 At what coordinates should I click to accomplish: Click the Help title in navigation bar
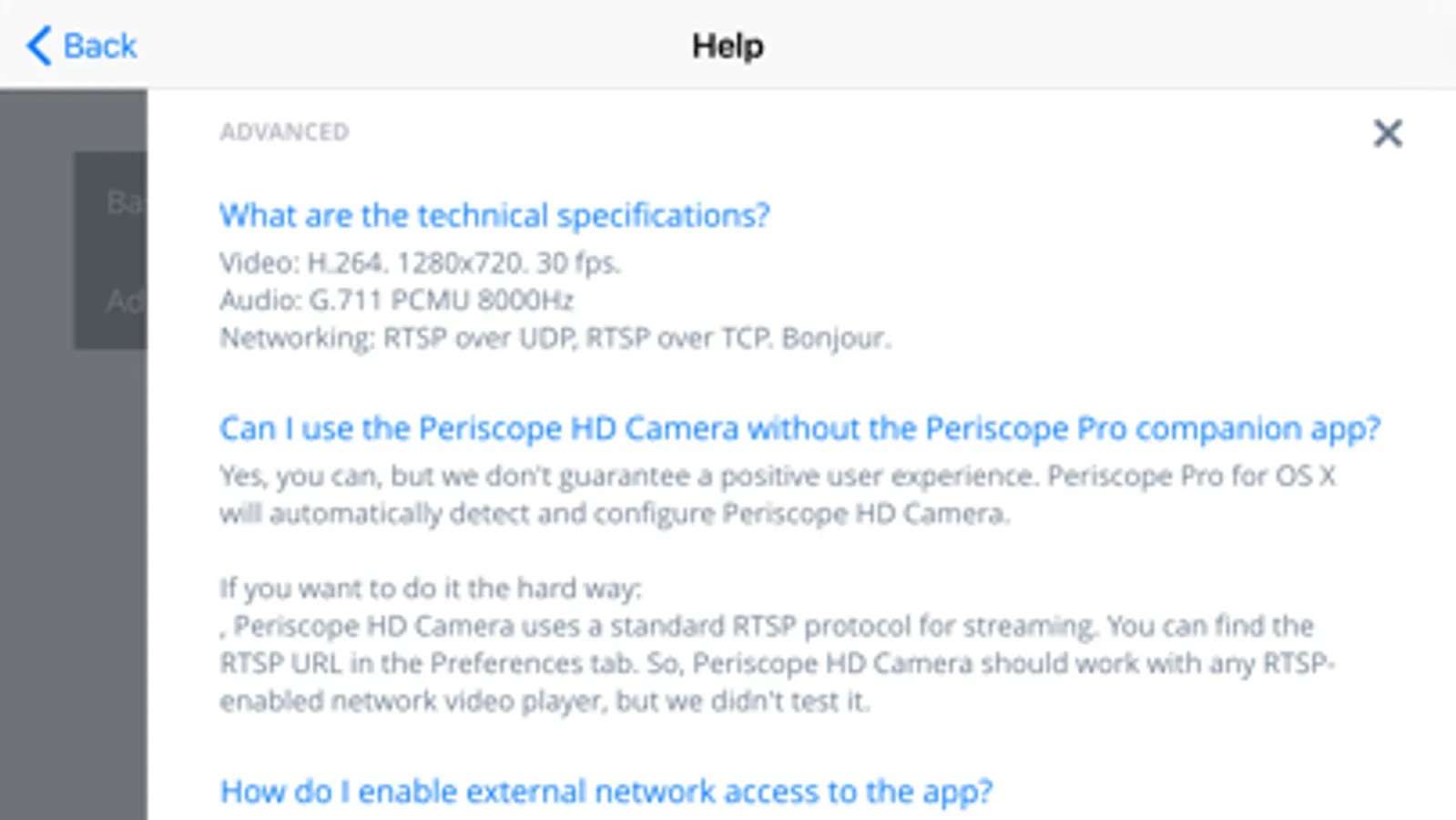coord(728,46)
